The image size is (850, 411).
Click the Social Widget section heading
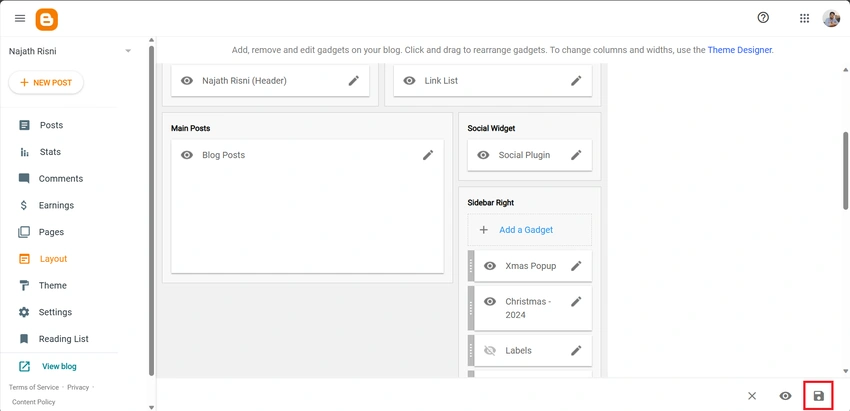pos(491,129)
